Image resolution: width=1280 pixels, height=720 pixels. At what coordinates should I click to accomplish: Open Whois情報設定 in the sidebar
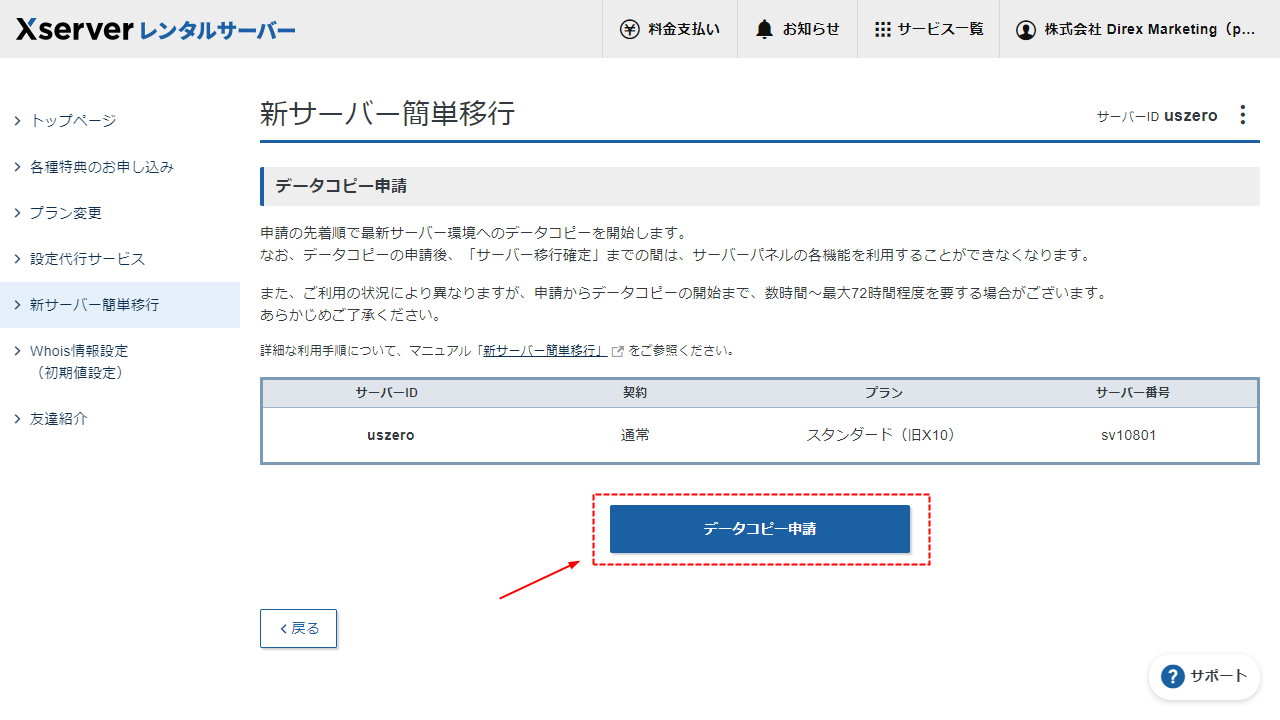click(120, 362)
